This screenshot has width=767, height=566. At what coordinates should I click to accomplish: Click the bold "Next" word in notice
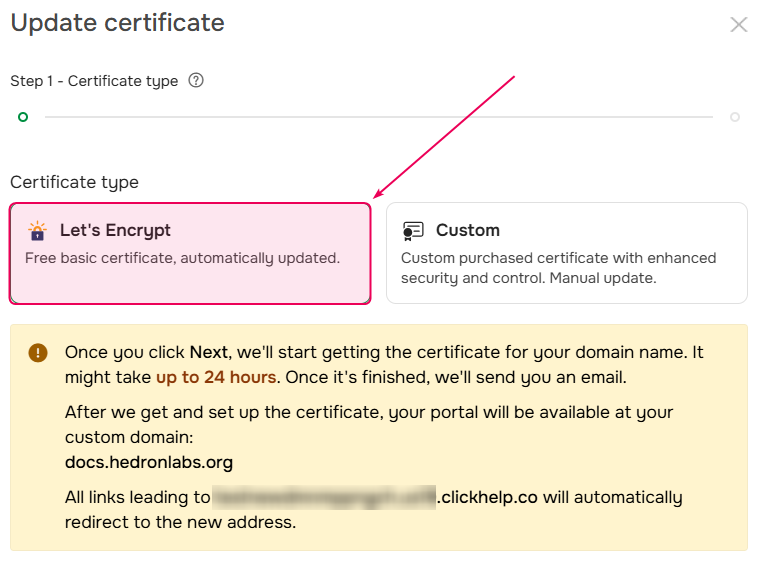[209, 352]
